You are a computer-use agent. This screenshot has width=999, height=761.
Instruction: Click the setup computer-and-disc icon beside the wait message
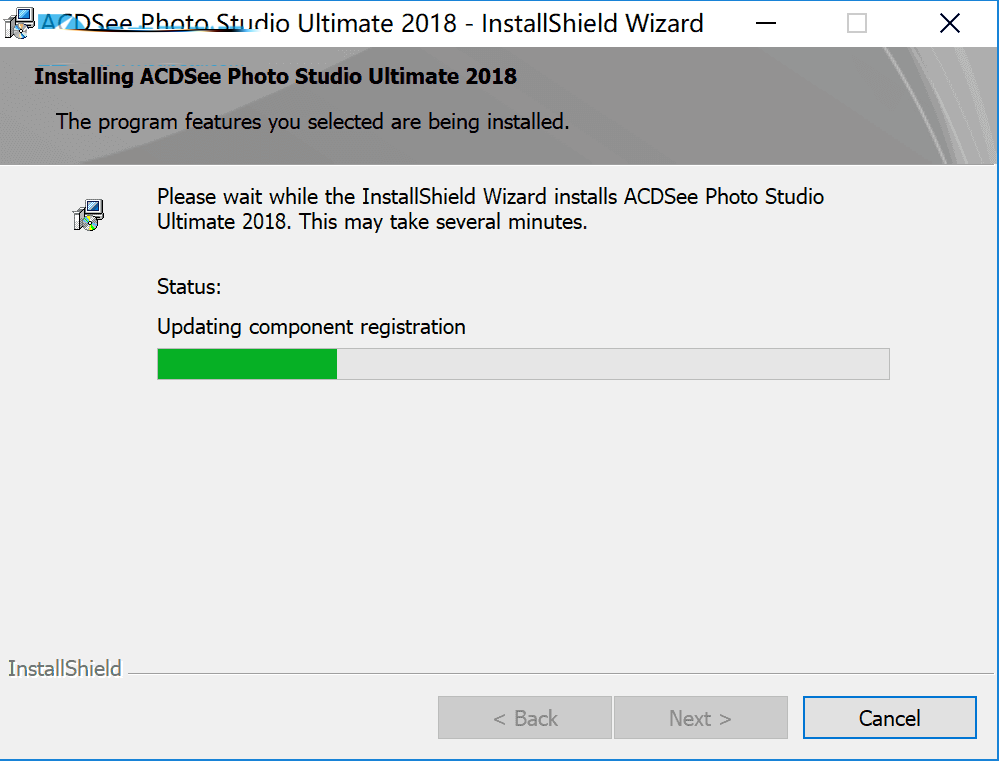(x=88, y=214)
